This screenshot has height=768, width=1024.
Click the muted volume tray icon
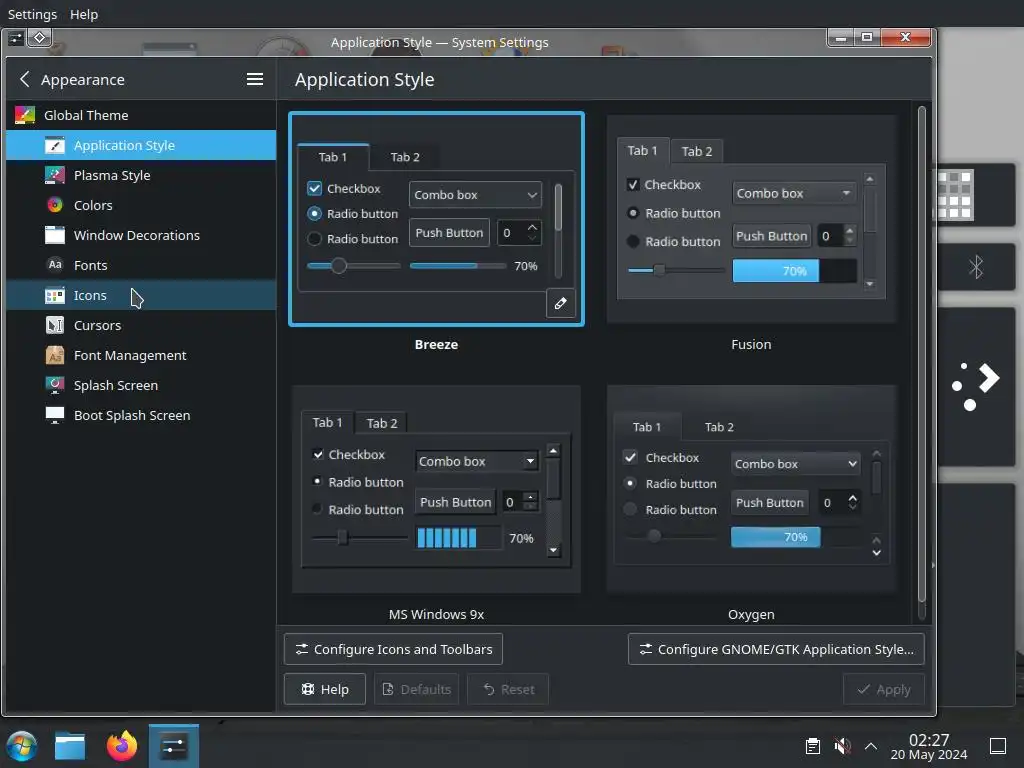coord(842,746)
